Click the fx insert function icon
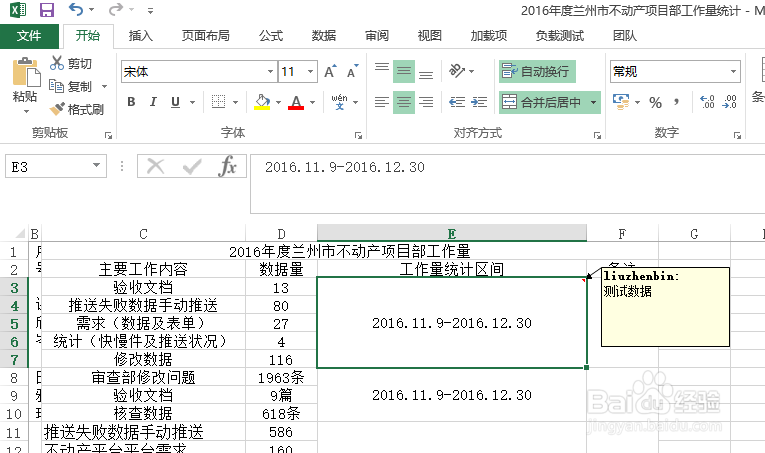Image resolution: width=765 pixels, height=453 pixels. (x=228, y=167)
